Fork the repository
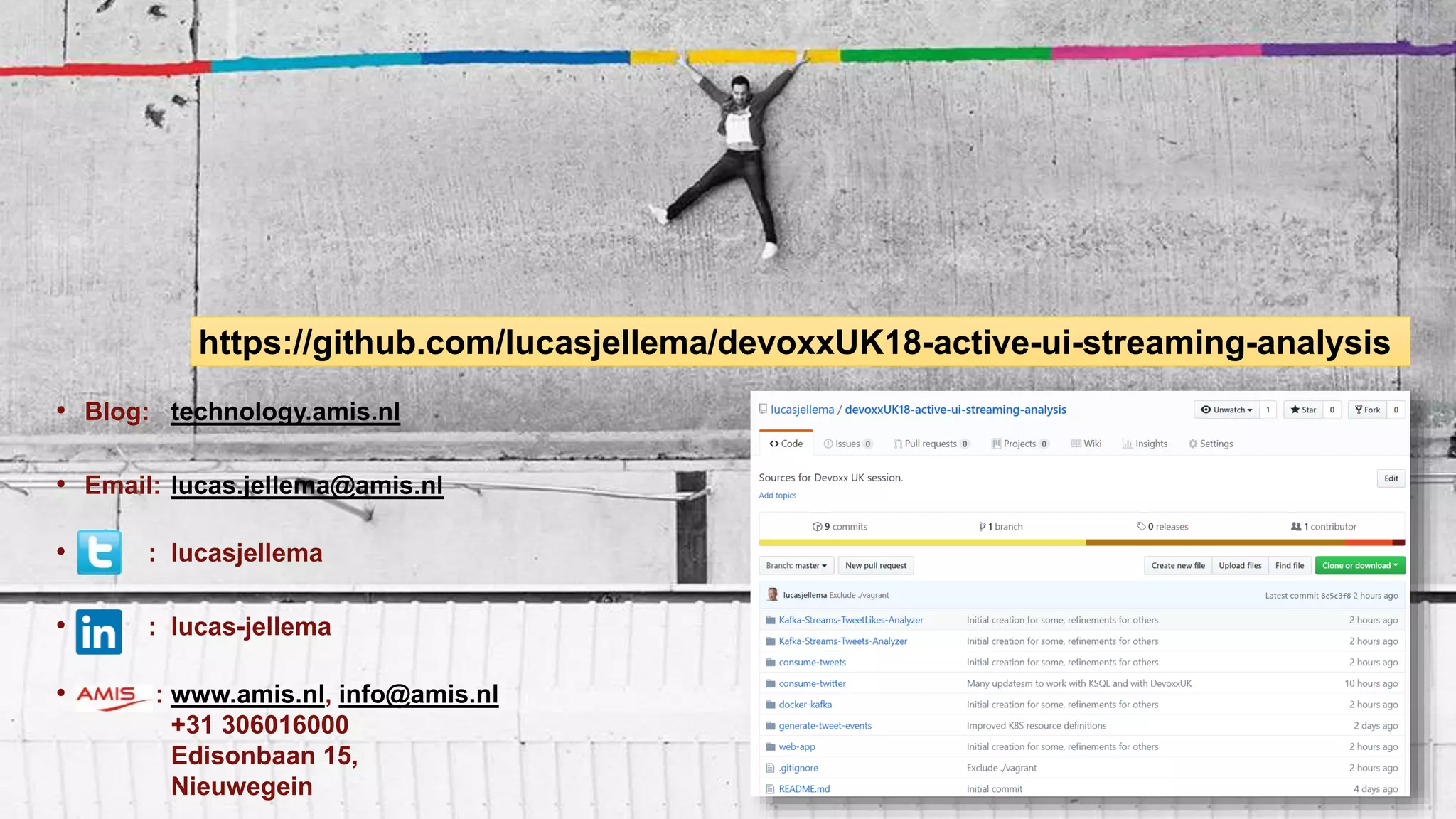This screenshot has height=819, width=1456. point(1368,409)
